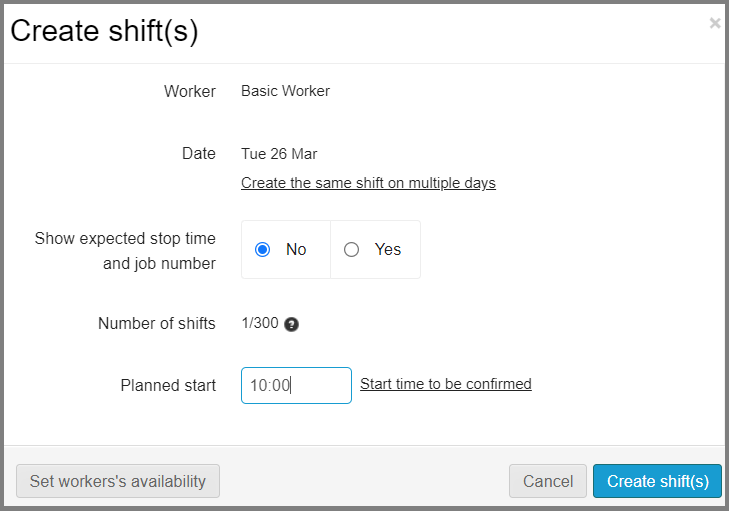The image size is (729, 511).
Task: Click the 'Worker' field label
Action: click(x=190, y=92)
